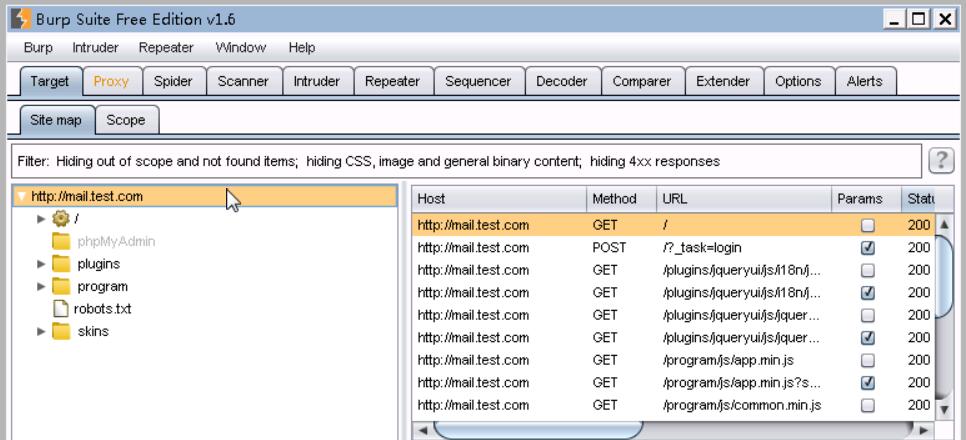Sort table by Method column header

[622, 199]
